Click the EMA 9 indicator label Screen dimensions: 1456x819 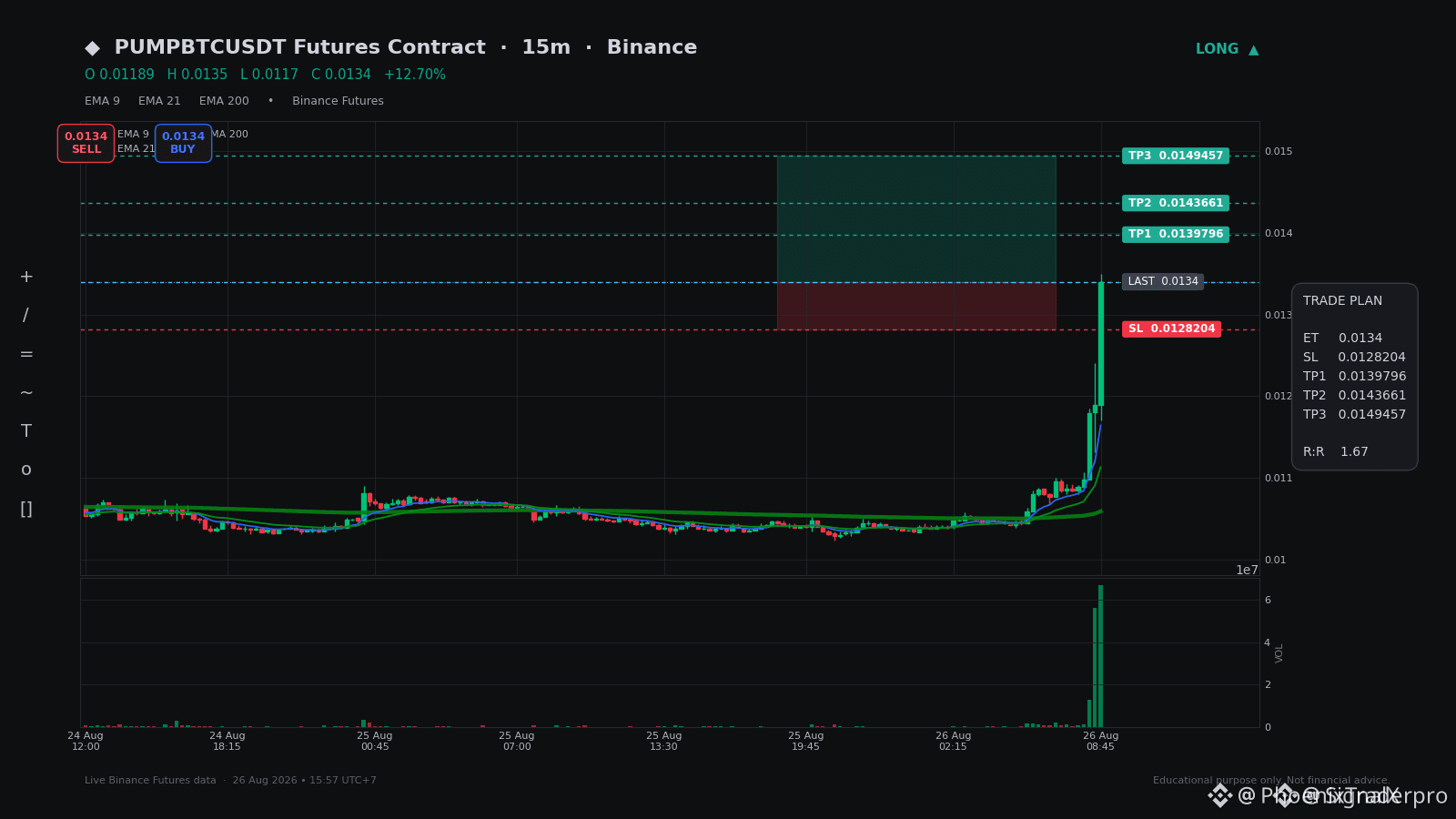(x=102, y=101)
